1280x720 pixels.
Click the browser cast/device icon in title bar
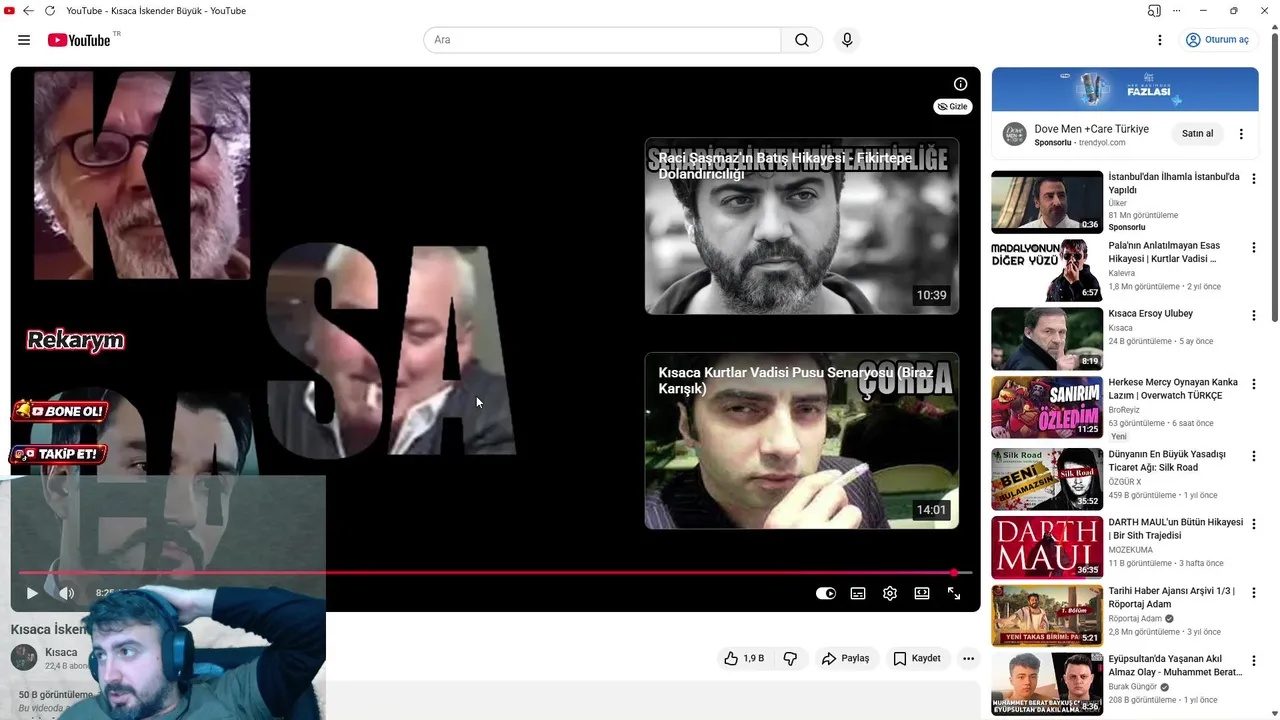1154,10
